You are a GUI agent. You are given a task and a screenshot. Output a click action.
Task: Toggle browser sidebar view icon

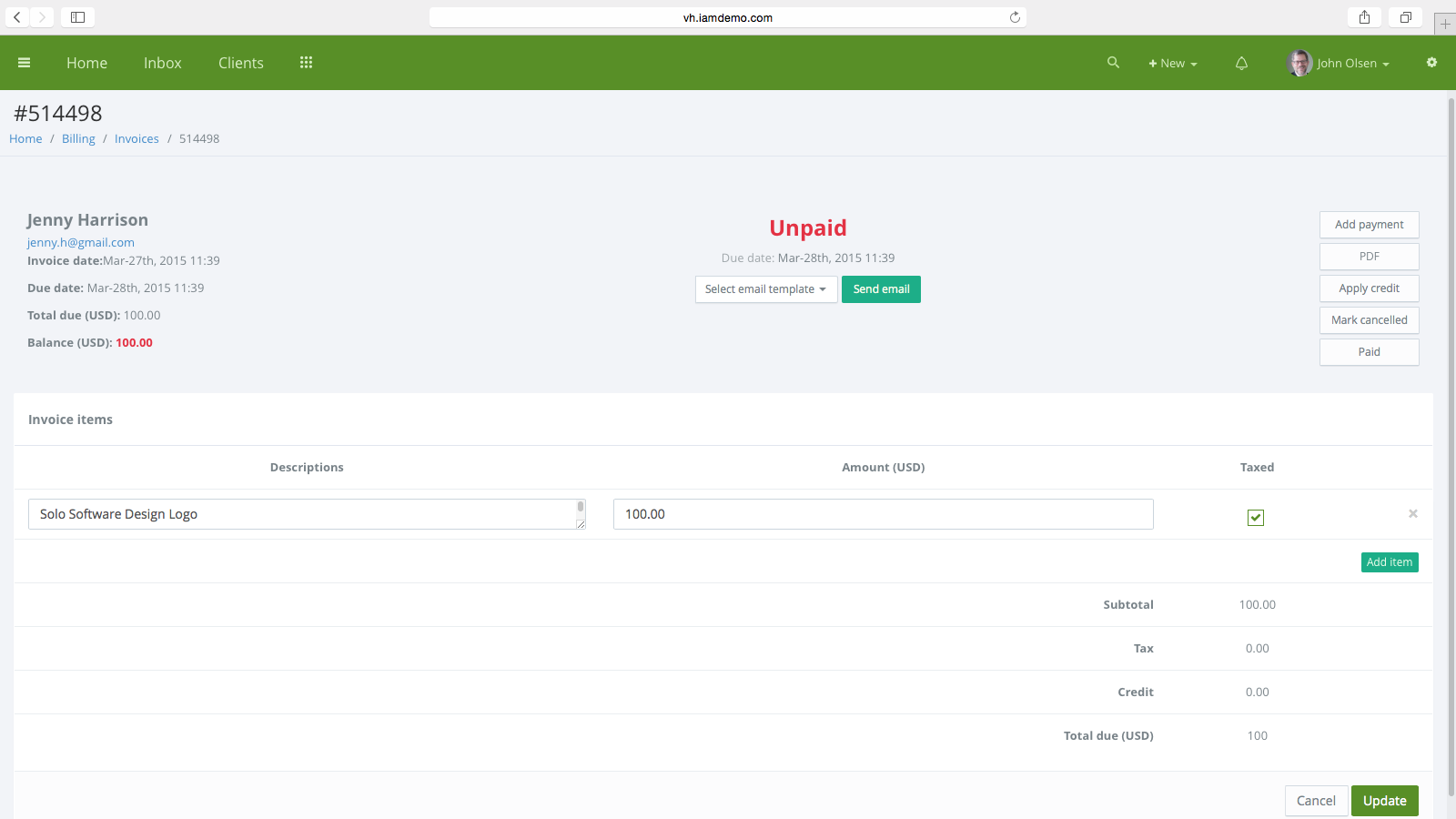tap(78, 17)
